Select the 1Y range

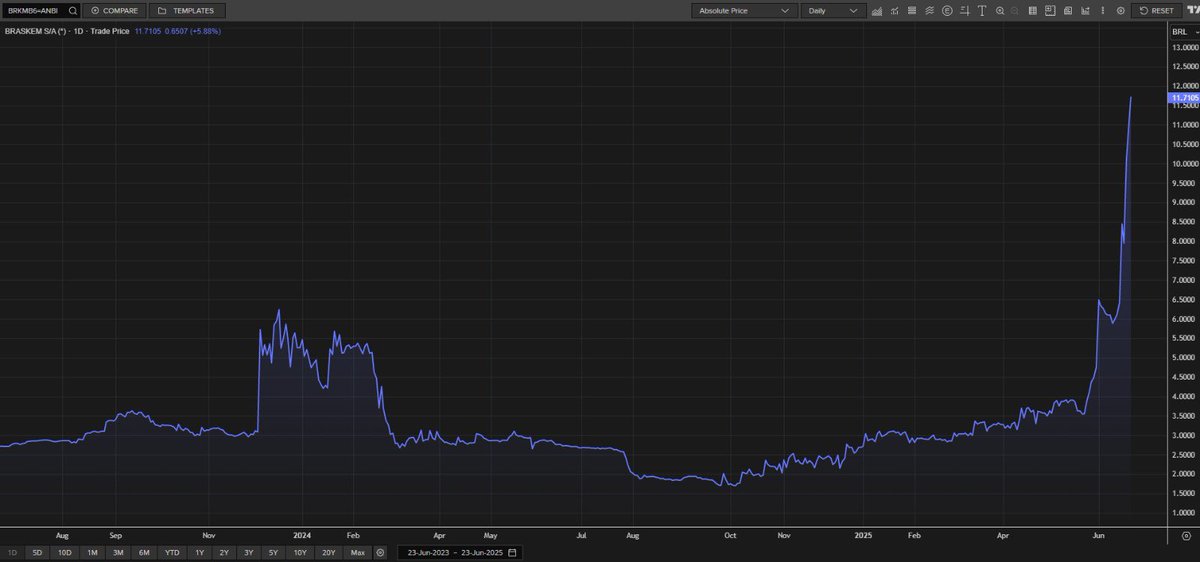pos(199,552)
